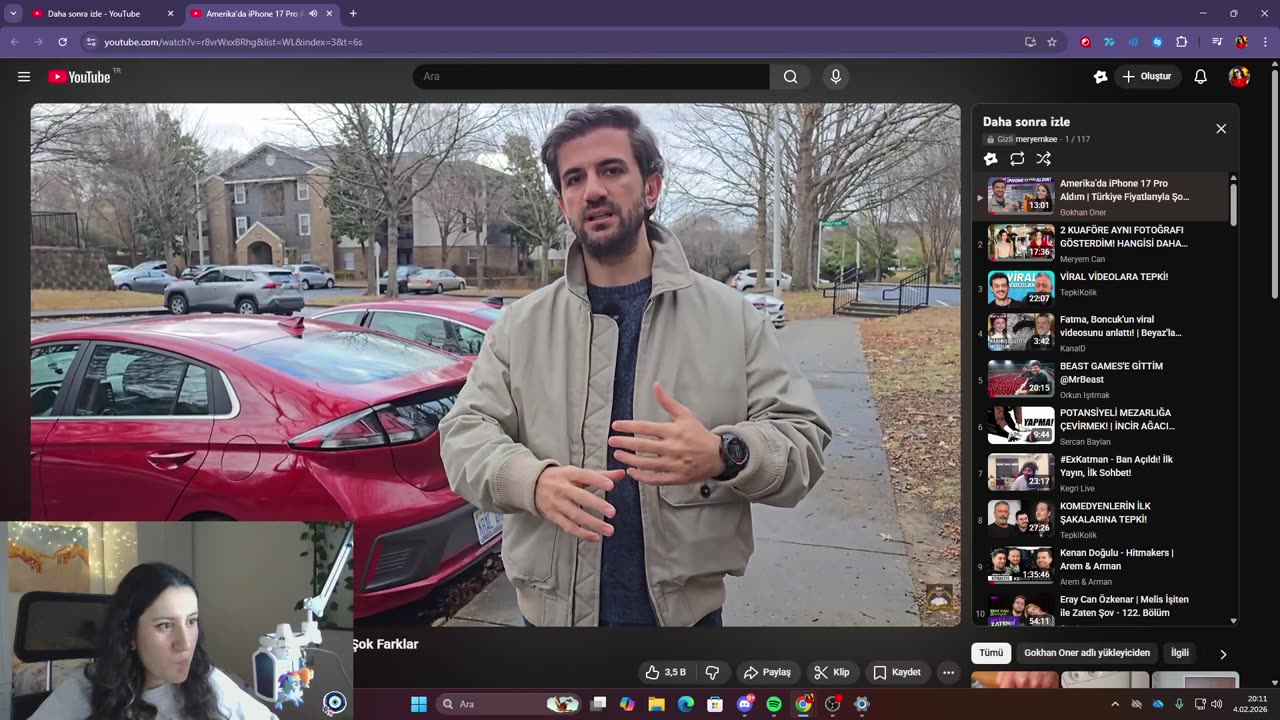1280x720 pixels.
Task: Click the Oluştur create button
Action: tap(1147, 76)
